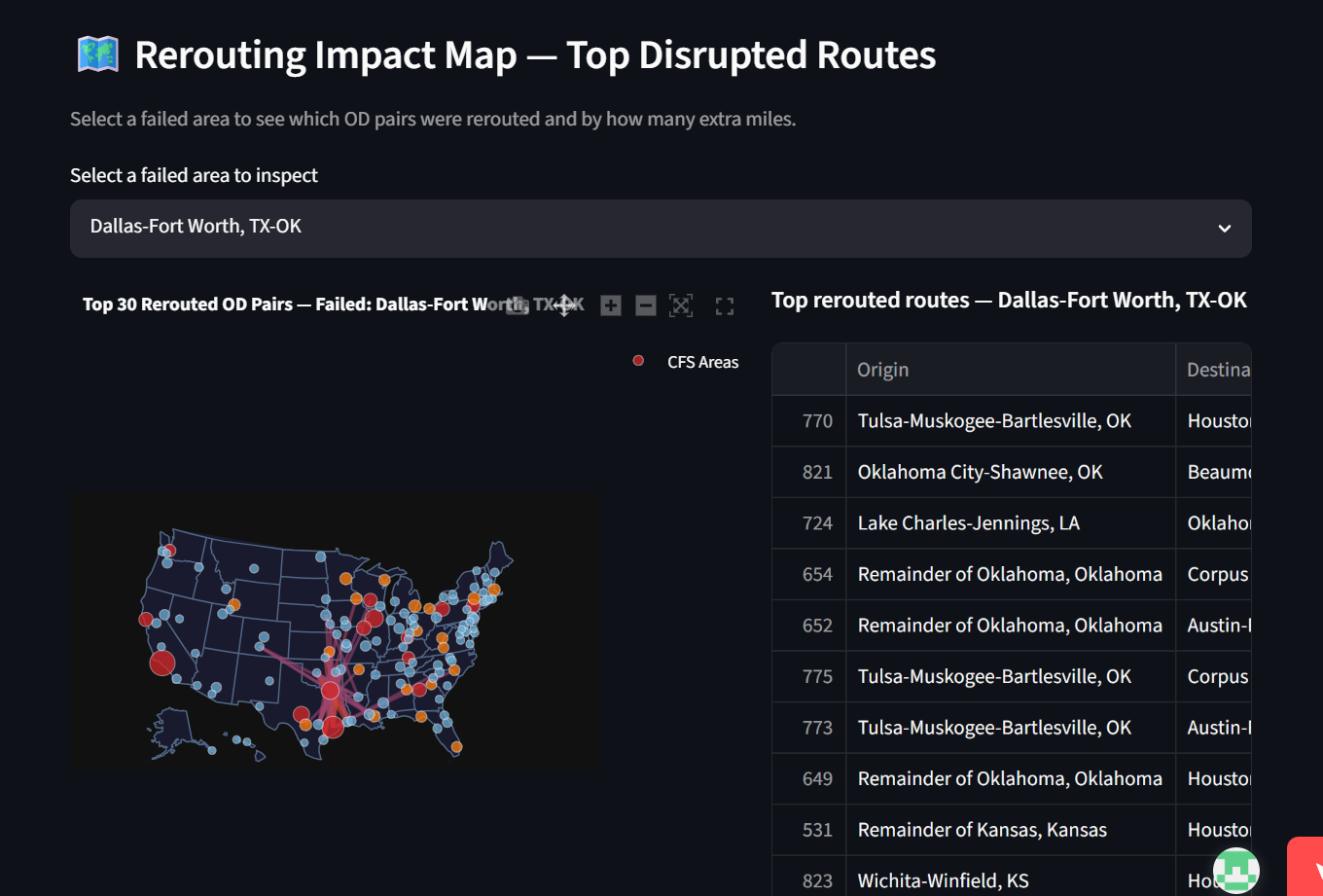The width and height of the screenshot is (1323, 896).
Task: Click the selectbox chevron arrow
Action: tap(1225, 229)
